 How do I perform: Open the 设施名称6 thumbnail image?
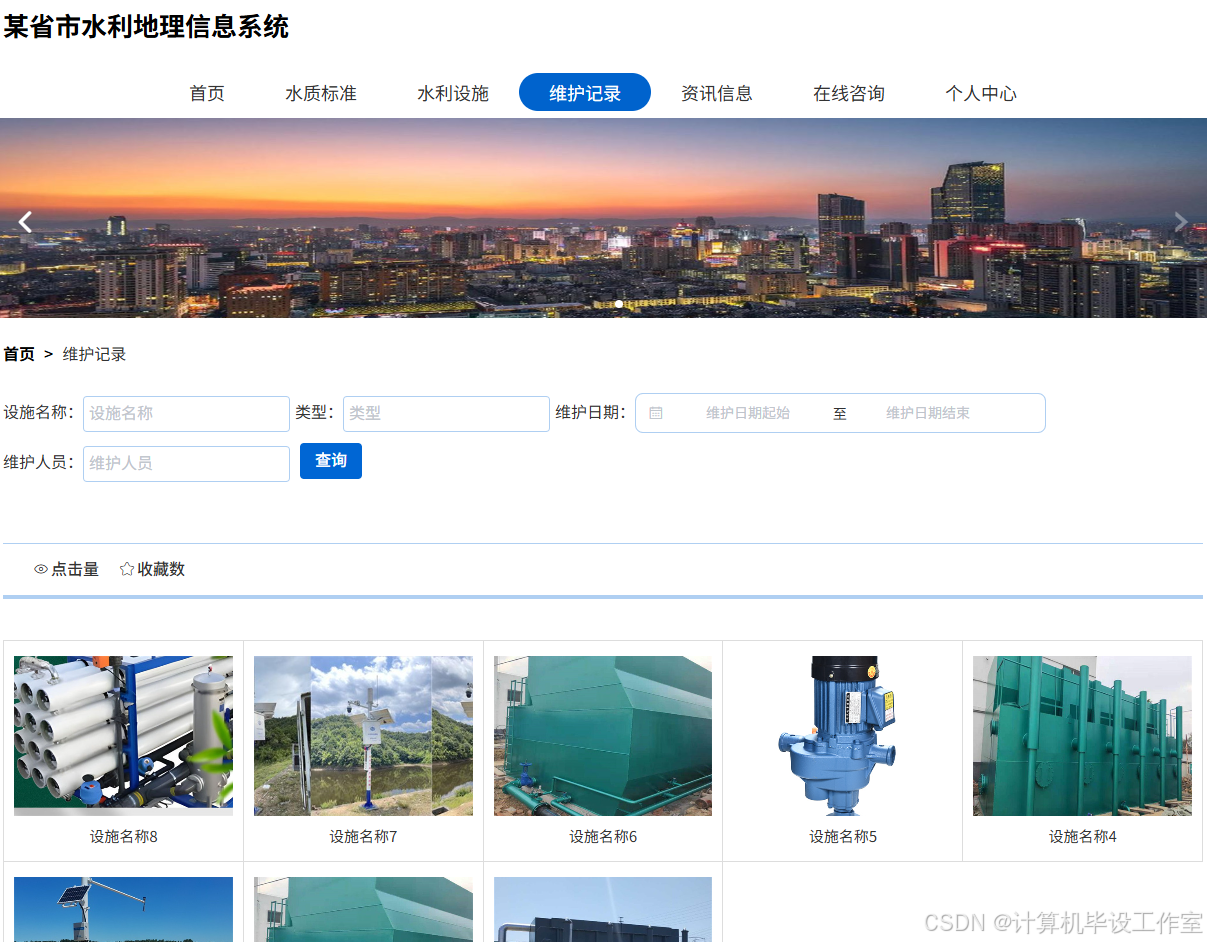[x=603, y=736]
